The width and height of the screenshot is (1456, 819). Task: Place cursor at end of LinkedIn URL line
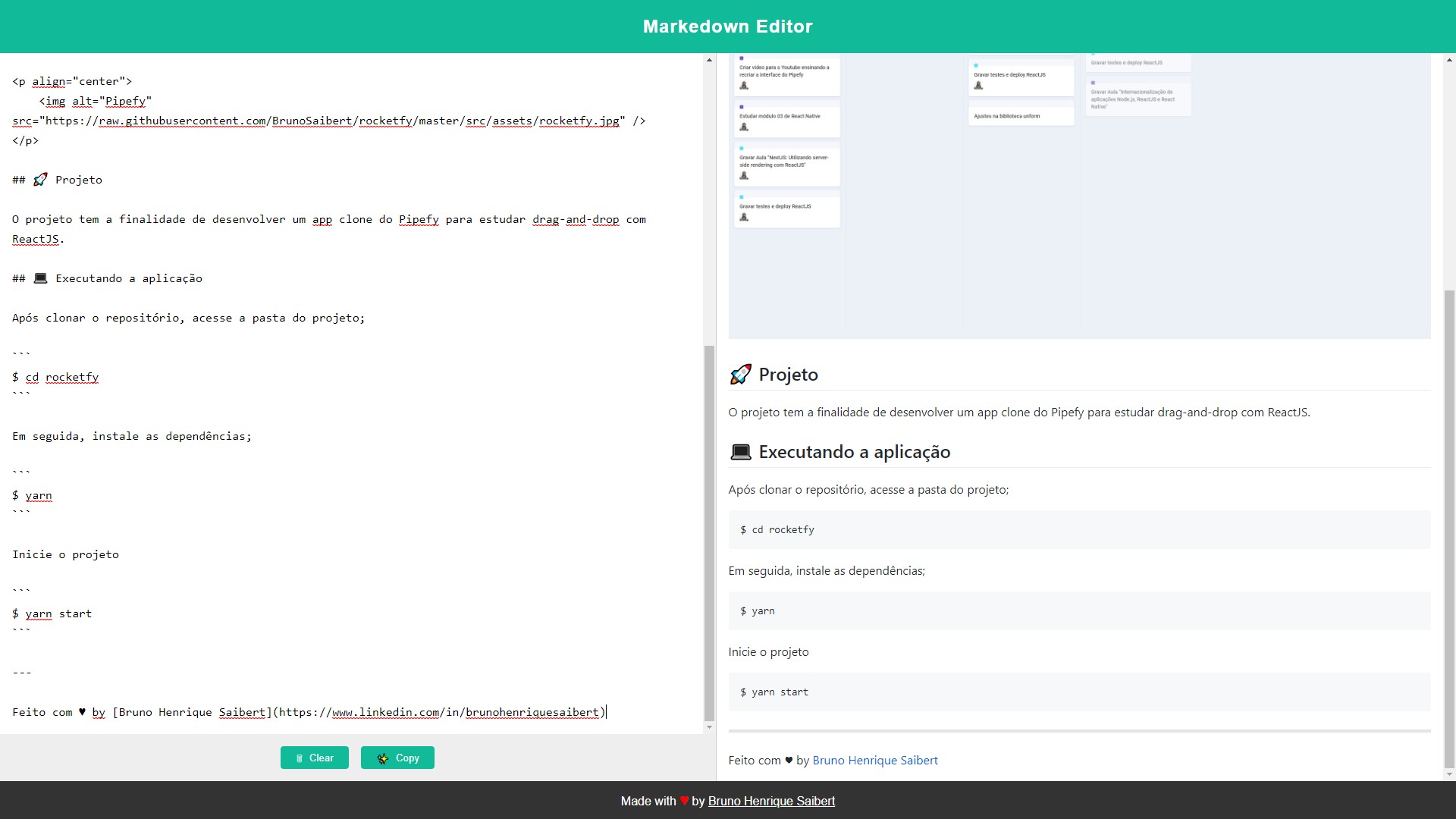click(606, 712)
